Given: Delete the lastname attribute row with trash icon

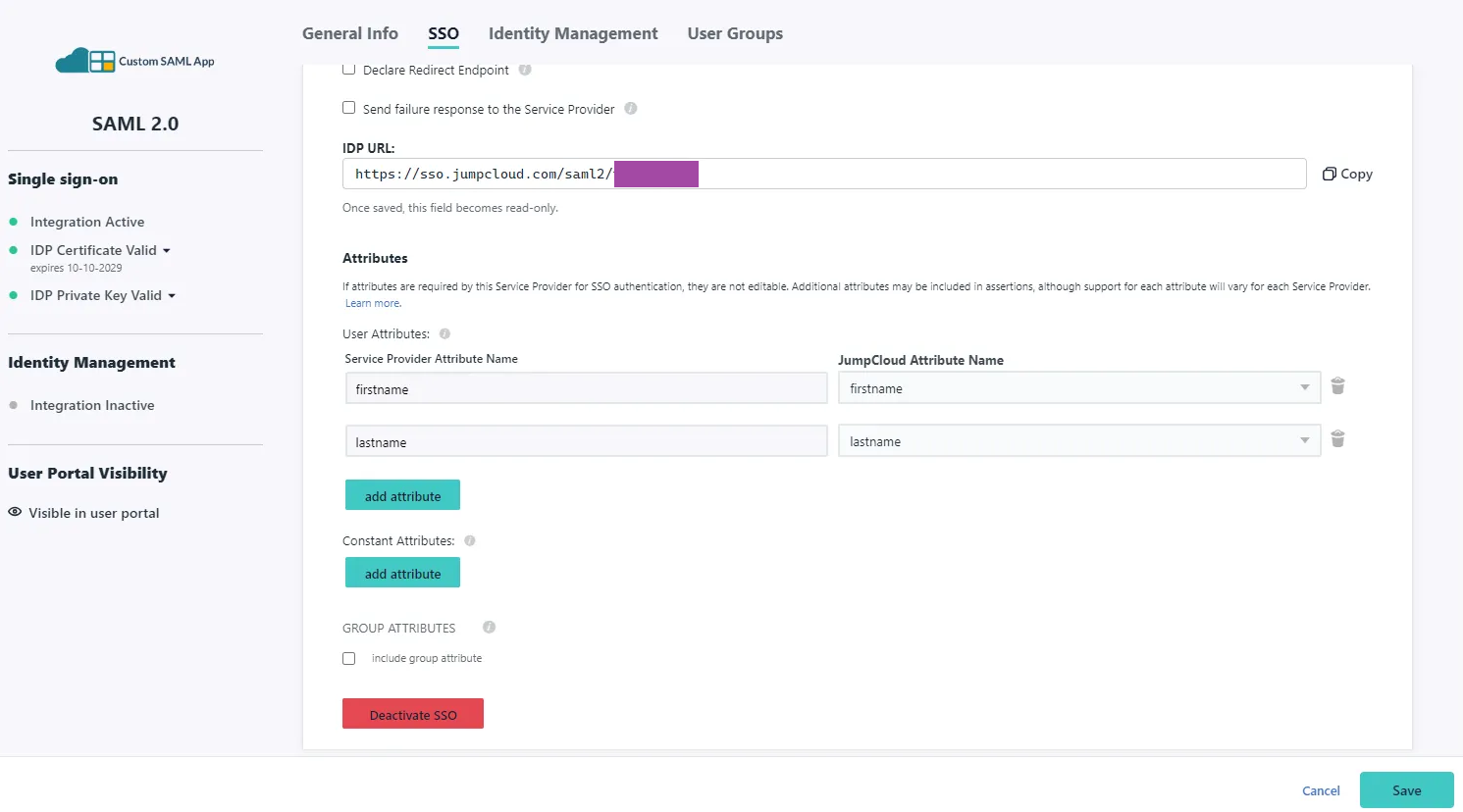Looking at the screenshot, I should coord(1337,439).
